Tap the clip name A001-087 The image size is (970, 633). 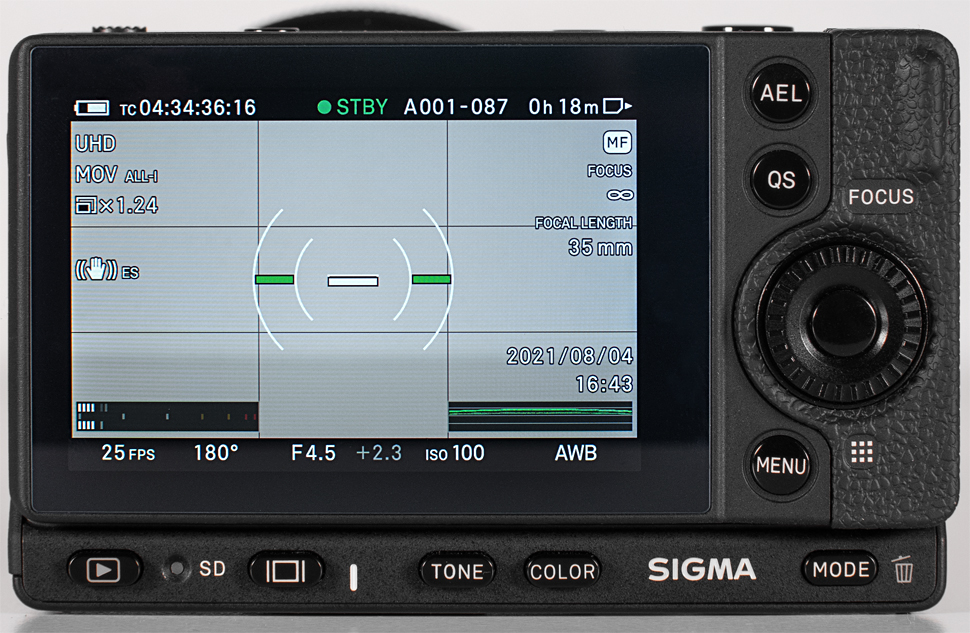(456, 108)
